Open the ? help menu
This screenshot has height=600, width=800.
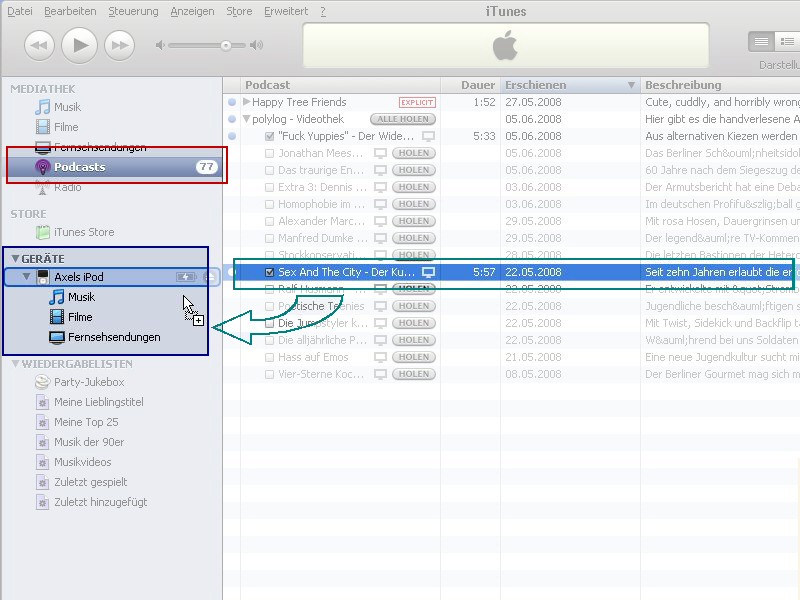323,11
